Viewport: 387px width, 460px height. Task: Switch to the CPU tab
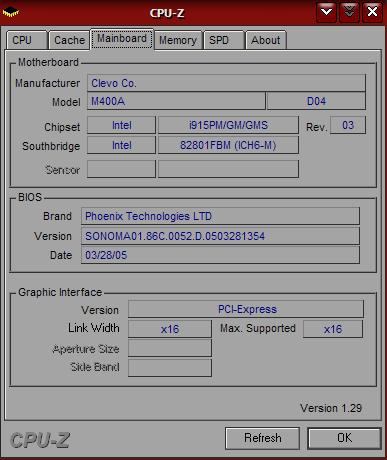point(27,40)
